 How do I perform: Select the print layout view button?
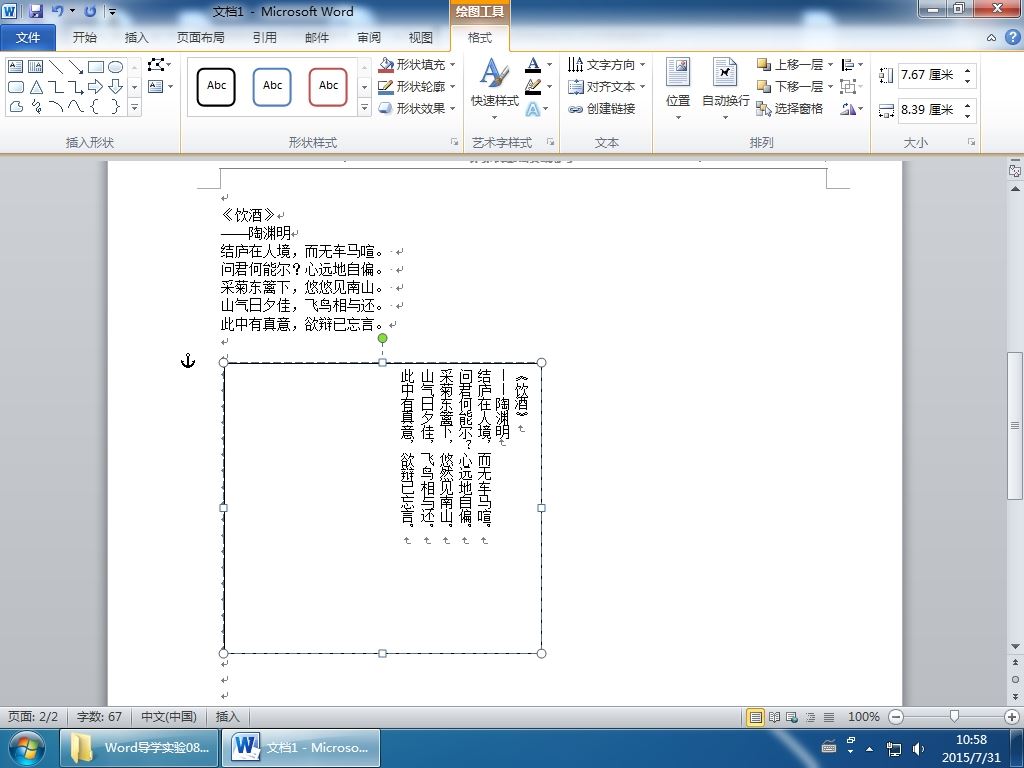pos(756,717)
